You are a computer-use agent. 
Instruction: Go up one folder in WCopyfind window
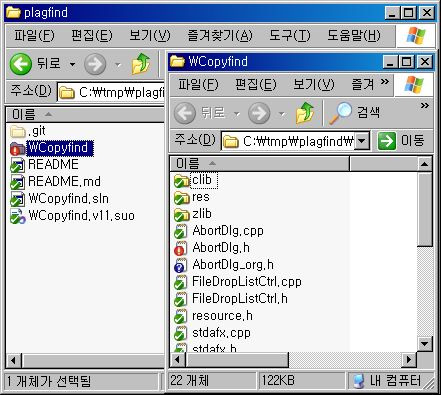pyautogui.click(x=305, y=113)
